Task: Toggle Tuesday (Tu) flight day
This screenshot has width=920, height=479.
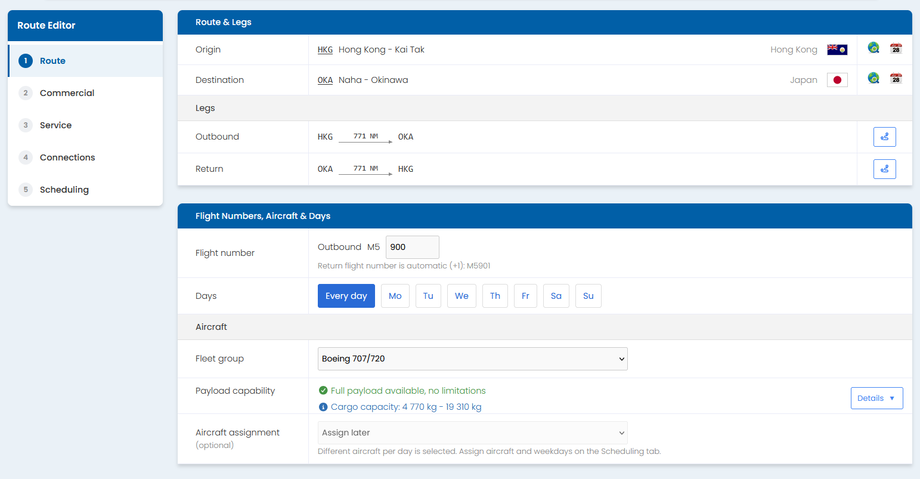Action: point(428,296)
